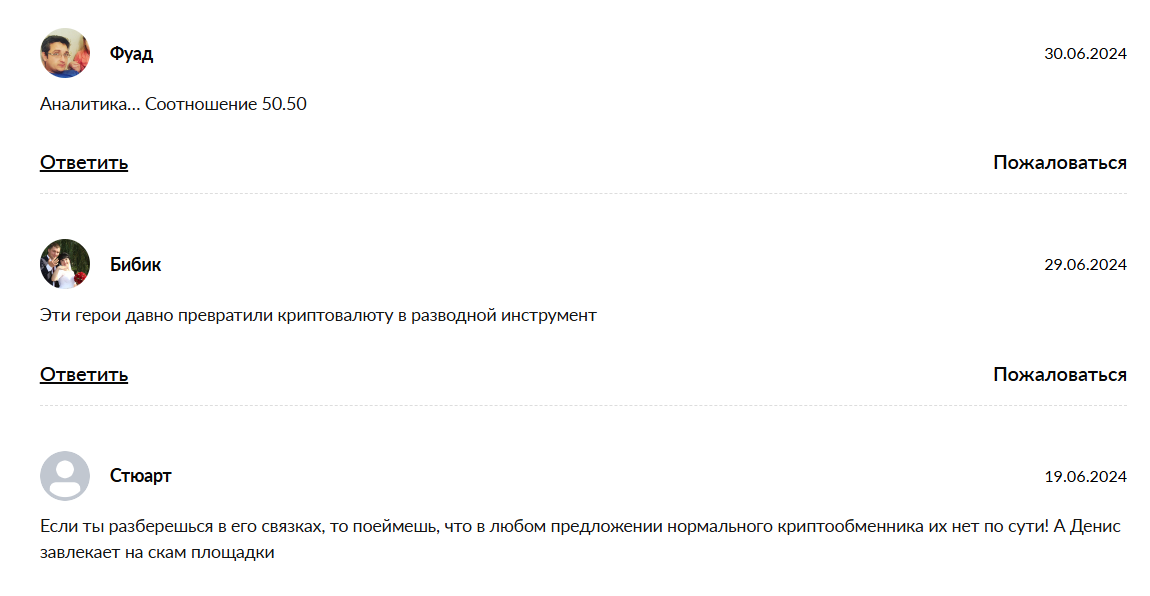
Task: Click Бибик's profile avatar photo
Action: coord(65,264)
